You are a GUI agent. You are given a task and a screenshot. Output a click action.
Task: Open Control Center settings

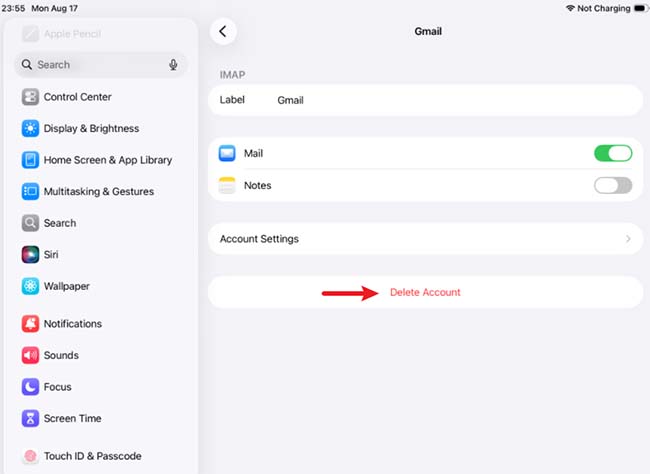tap(78, 97)
